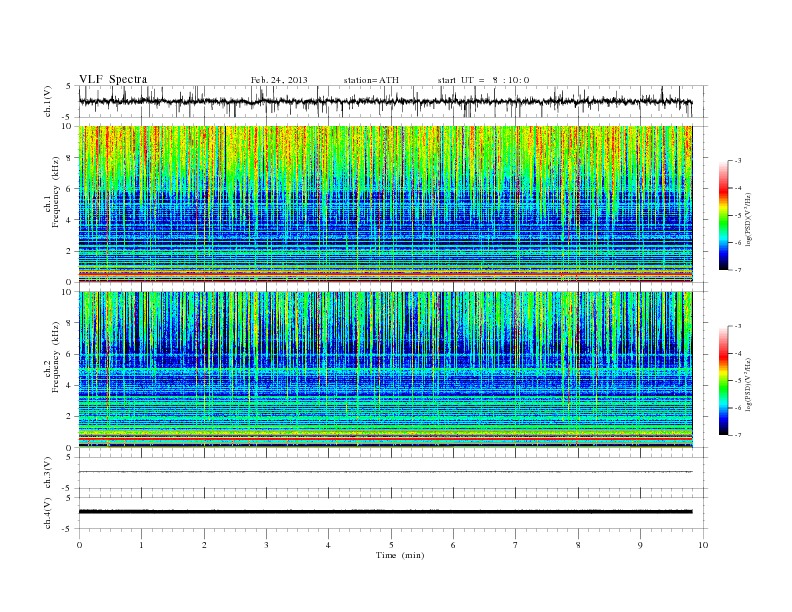Click the "ch.1(V)" waveform axis label
Viewport: 792px width, 612px height.
click(x=48, y=101)
